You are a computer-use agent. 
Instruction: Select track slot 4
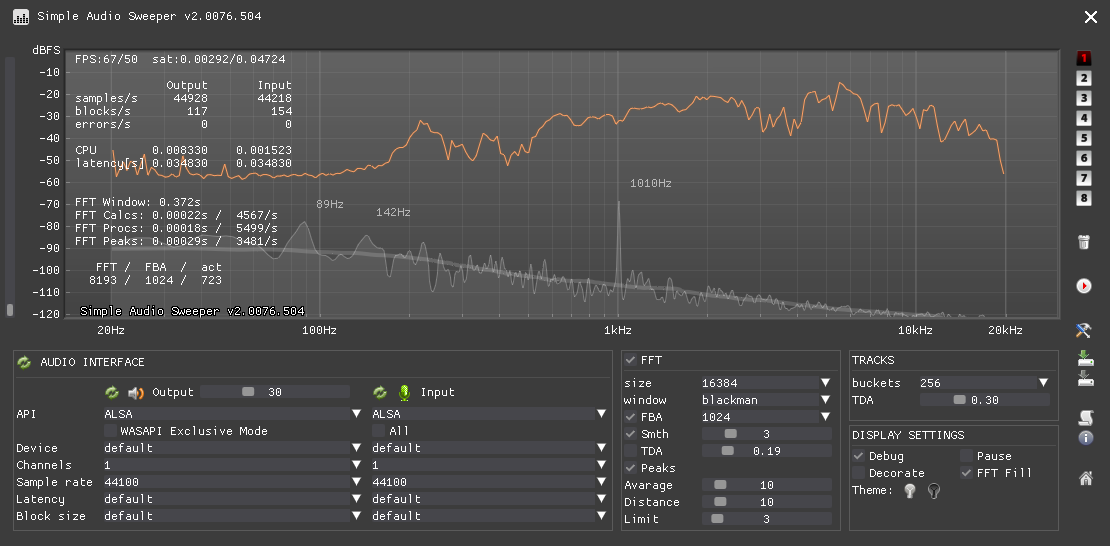pos(1083,118)
